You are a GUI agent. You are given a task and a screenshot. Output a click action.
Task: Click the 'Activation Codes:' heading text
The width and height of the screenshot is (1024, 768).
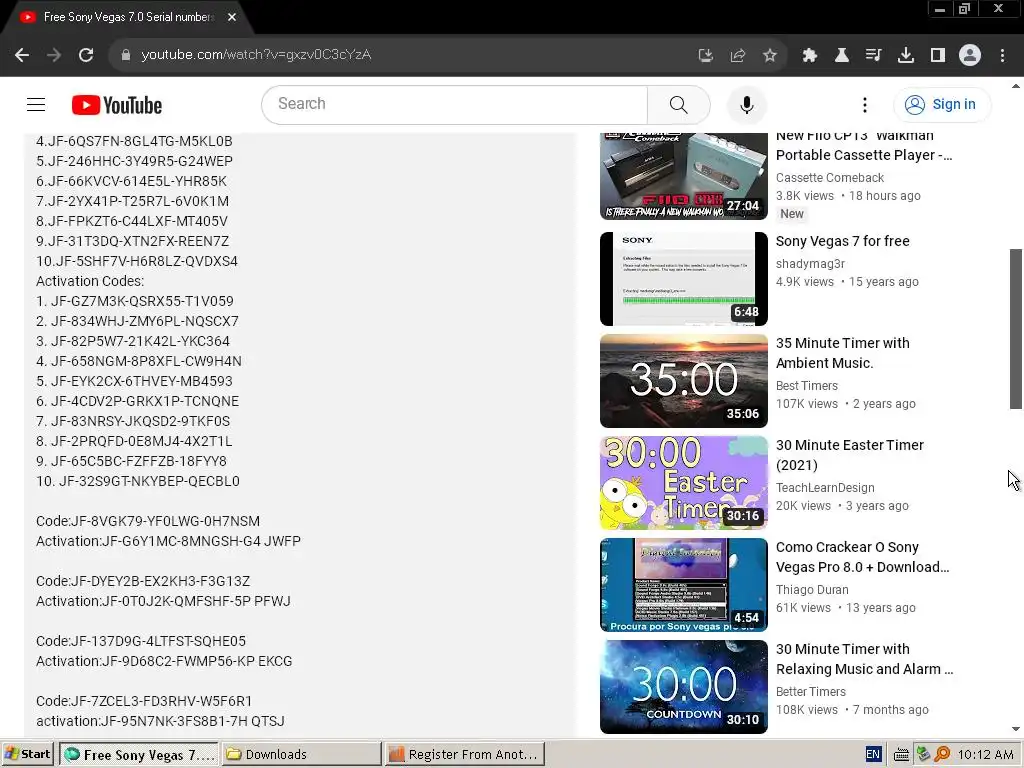(90, 281)
